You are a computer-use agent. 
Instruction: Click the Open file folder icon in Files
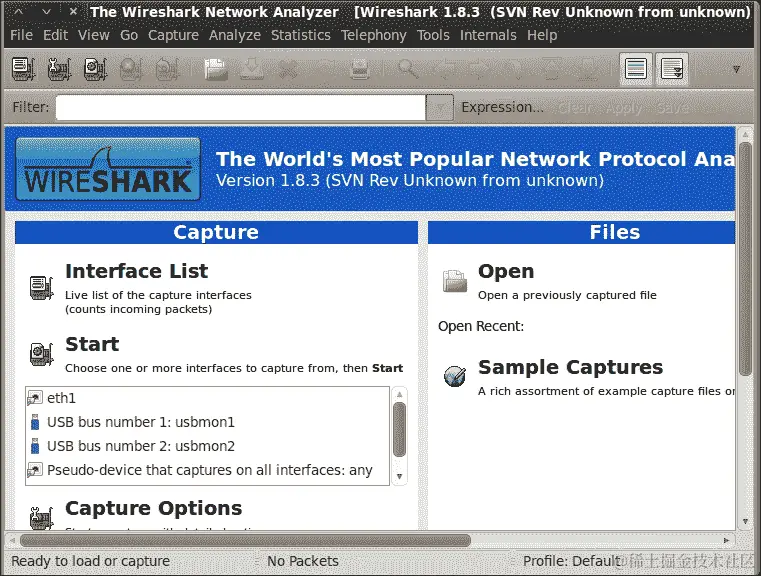click(x=455, y=281)
